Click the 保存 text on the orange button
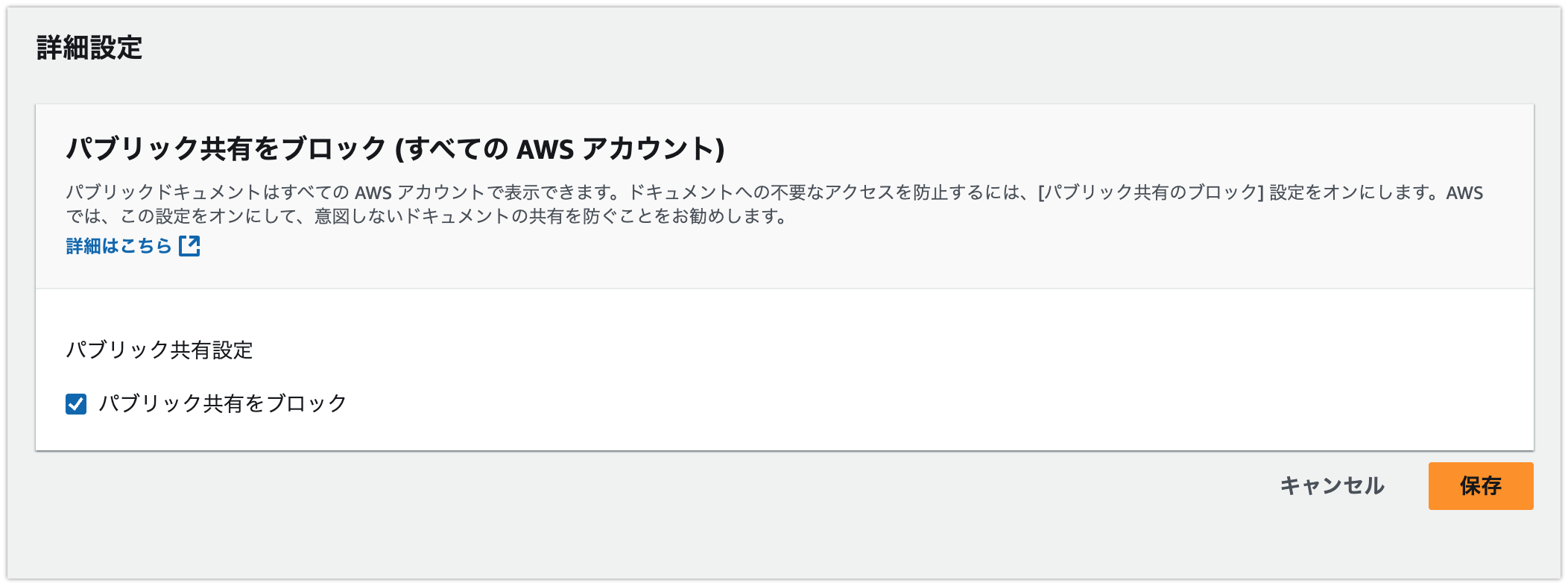This screenshot has width=1568, height=586. 1480,486
